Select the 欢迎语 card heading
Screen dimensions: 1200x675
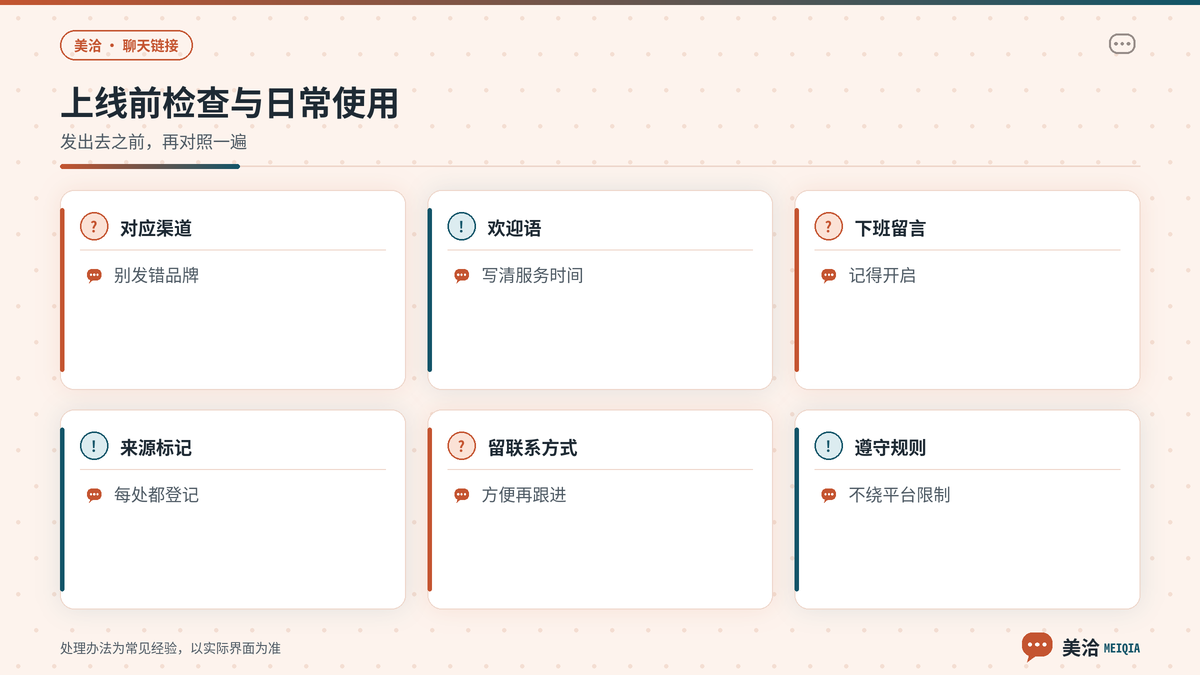pos(514,228)
